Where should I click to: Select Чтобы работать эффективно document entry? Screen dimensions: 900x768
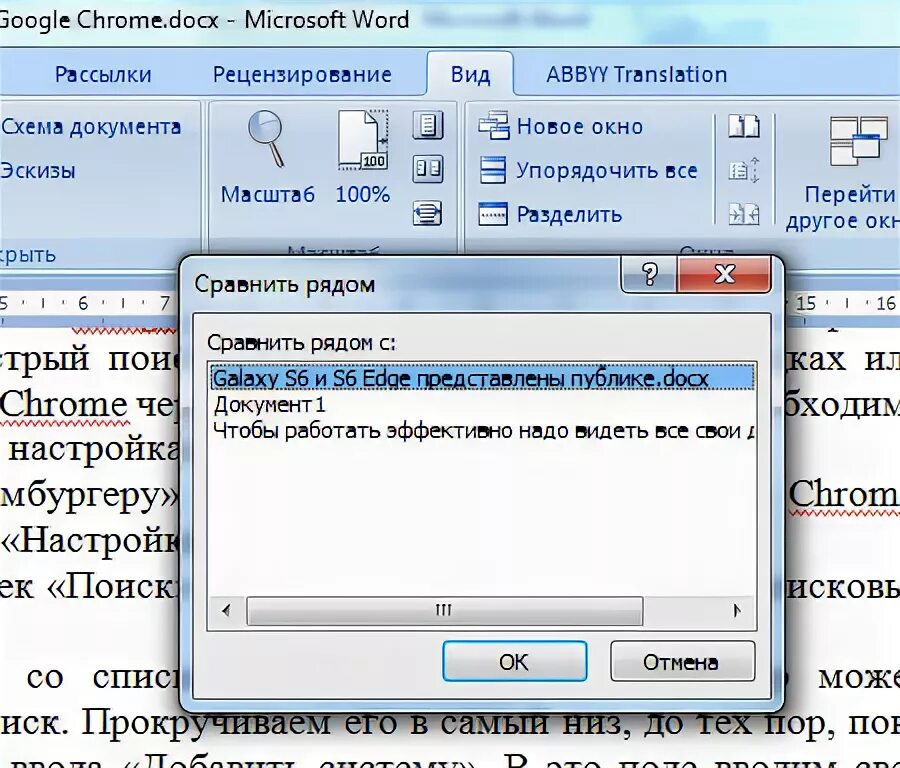pos(482,430)
